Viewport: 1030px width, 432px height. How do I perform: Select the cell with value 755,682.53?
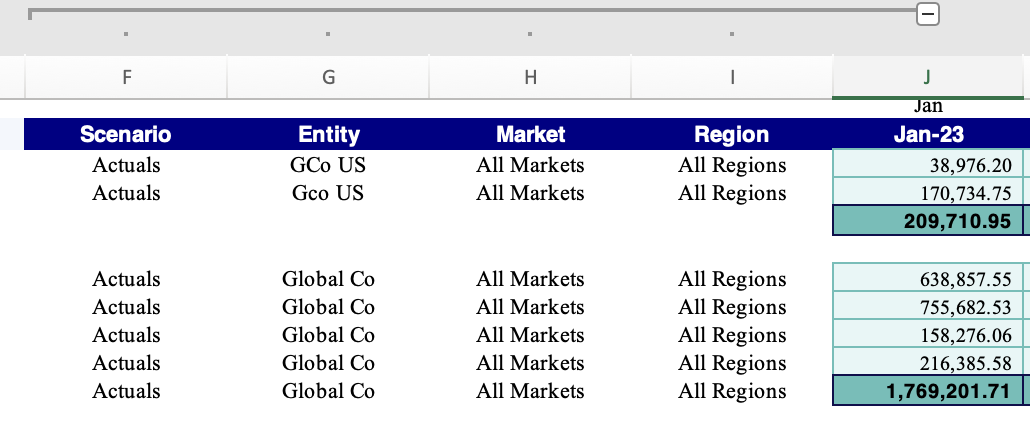928,306
